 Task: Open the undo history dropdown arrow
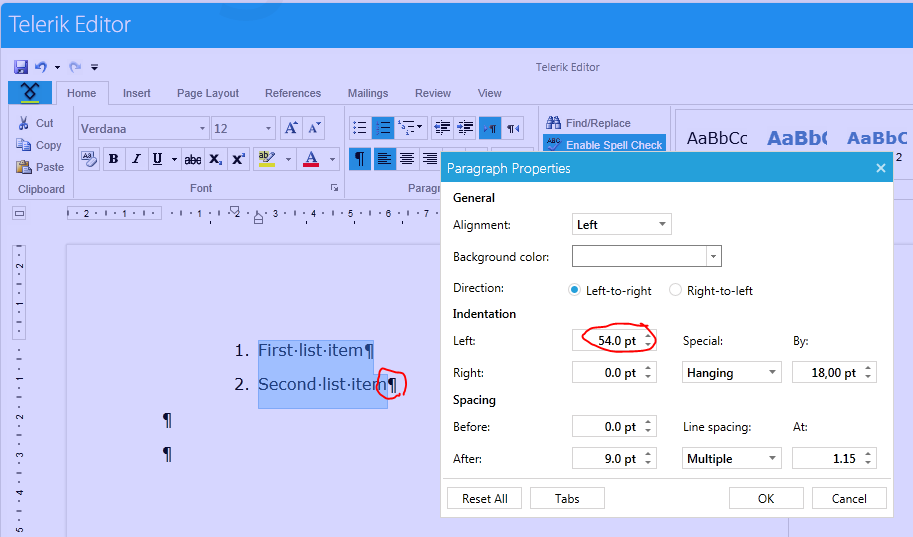(x=57, y=68)
